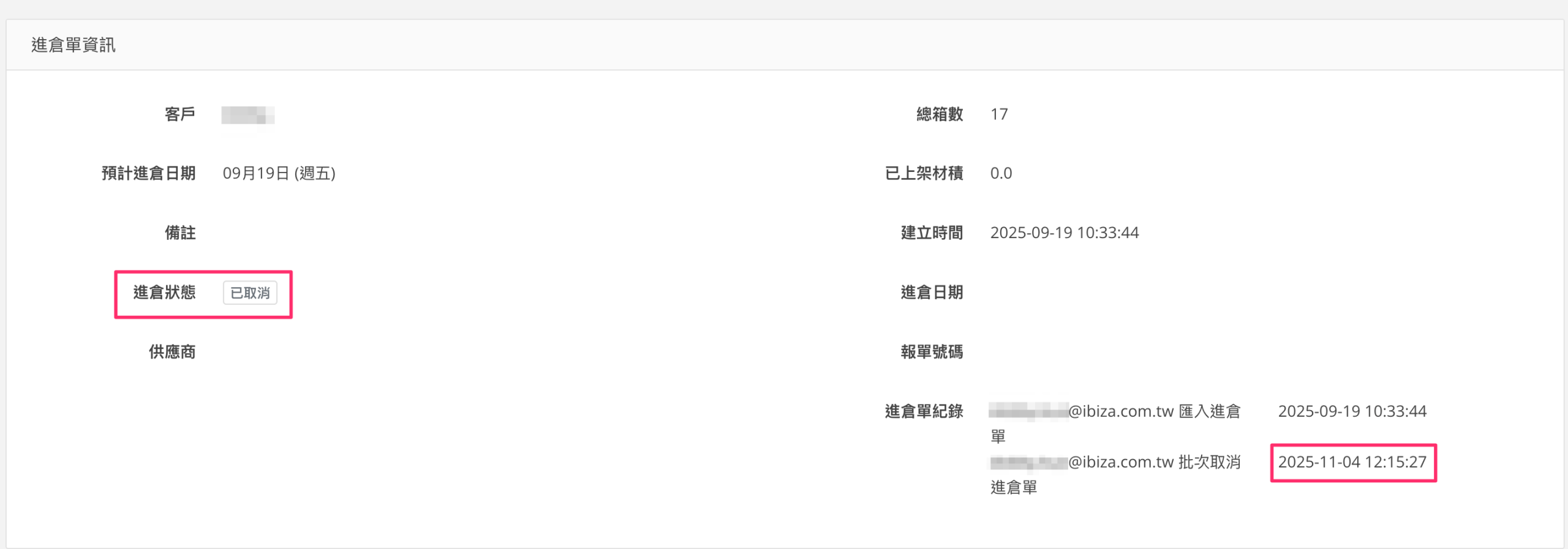1568x549 pixels.
Task: Click the 總箱數 label
Action: pos(940,114)
